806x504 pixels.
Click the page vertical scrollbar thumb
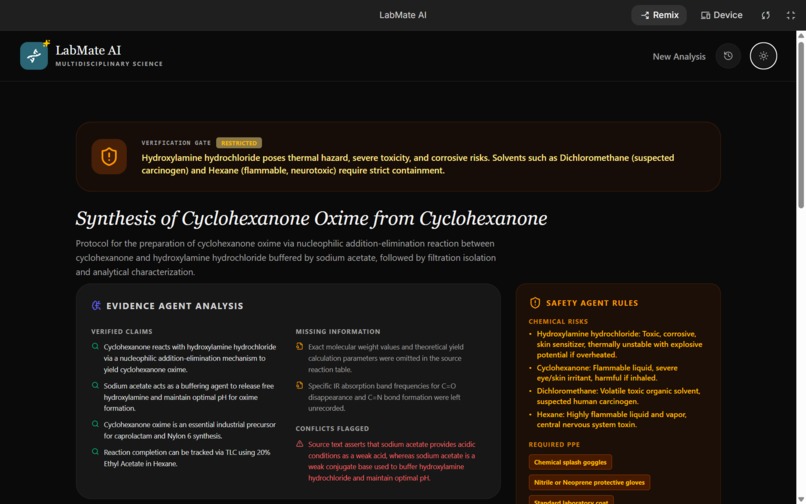pyautogui.click(x=801, y=123)
